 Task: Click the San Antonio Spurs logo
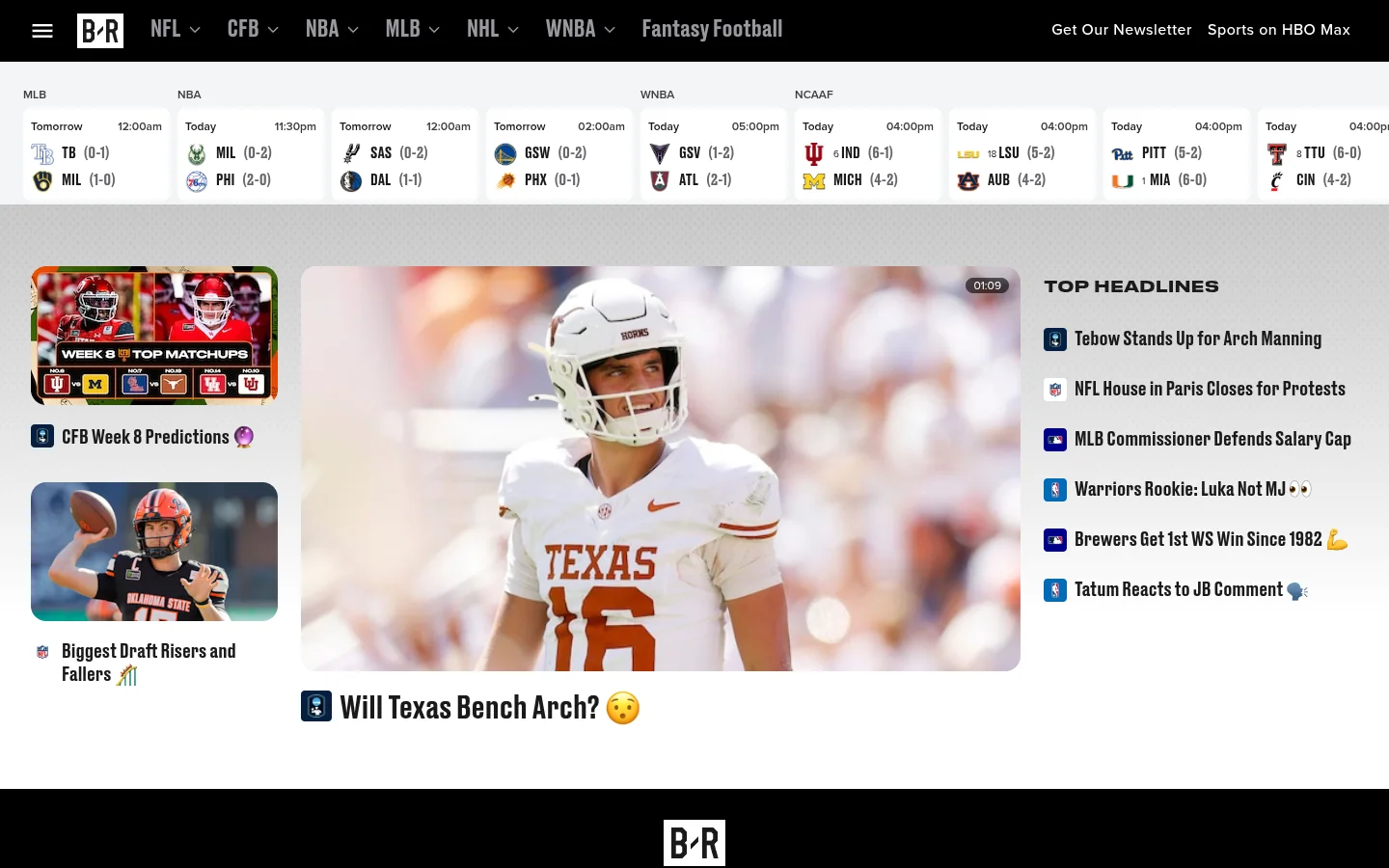point(351,153)
